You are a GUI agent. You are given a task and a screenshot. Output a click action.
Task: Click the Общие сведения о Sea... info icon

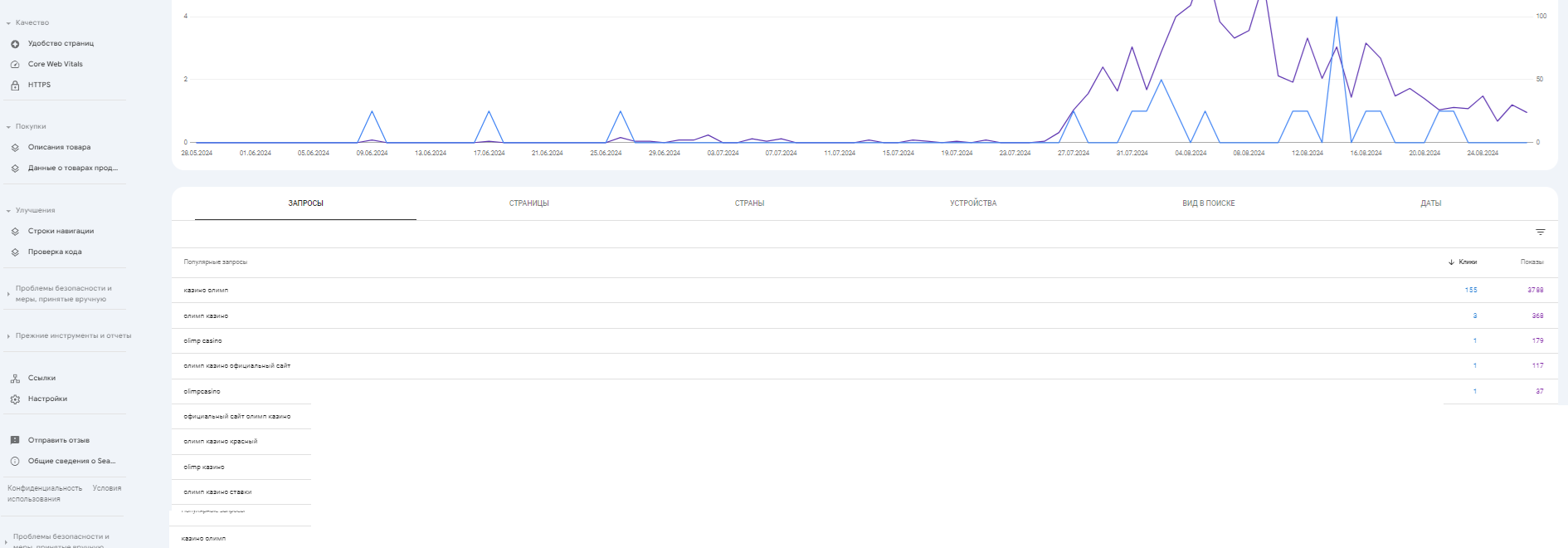pyautogui.click(x=15, y=462)
